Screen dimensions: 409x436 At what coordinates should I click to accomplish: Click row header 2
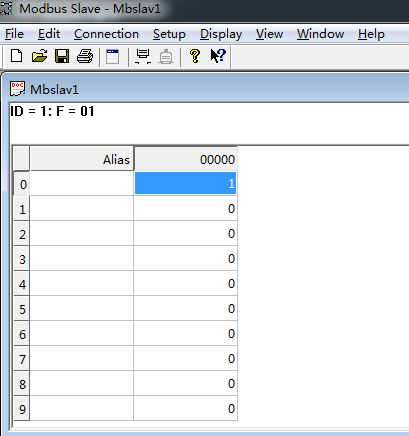pyautogui.click(x=22, y=234)
